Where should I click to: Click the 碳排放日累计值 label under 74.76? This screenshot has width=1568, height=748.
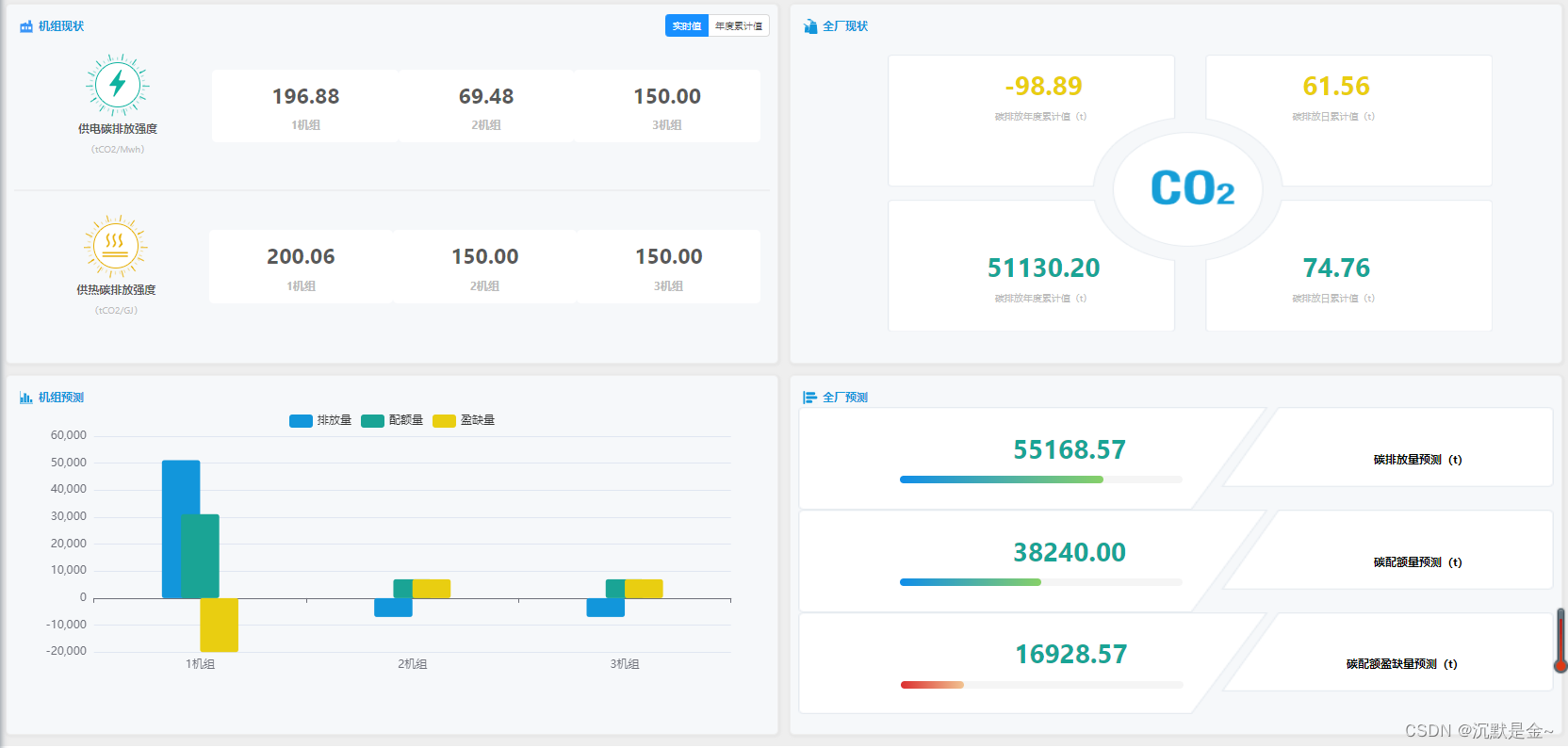[1332, 299]
